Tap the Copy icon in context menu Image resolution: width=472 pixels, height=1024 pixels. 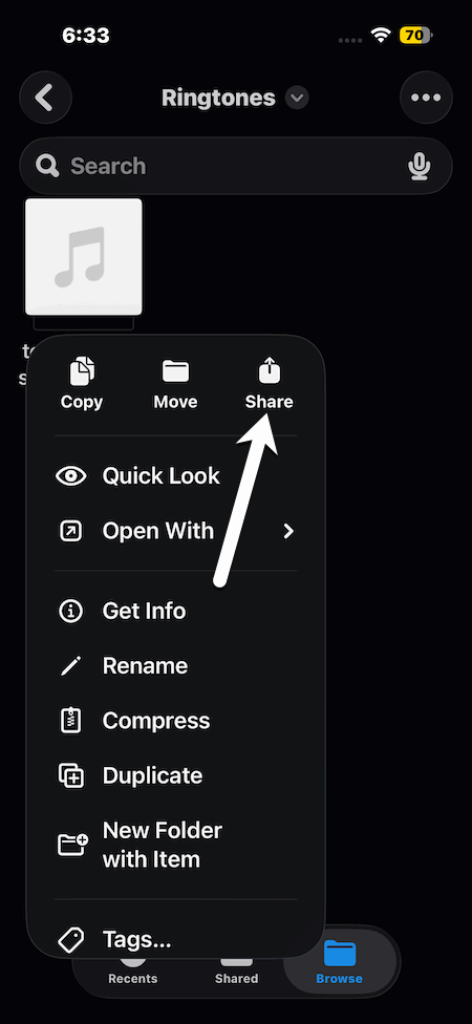(82, 371)
